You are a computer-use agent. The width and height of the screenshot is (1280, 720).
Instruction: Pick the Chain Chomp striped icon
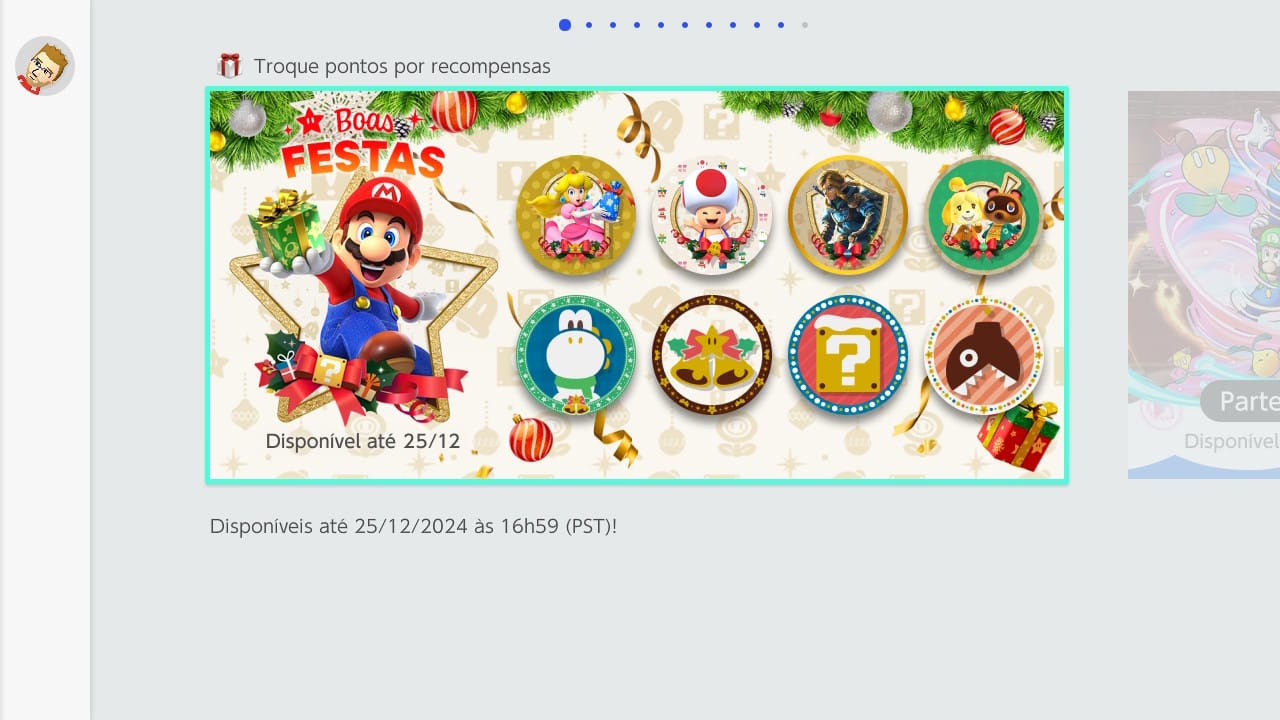coord(984,355)
